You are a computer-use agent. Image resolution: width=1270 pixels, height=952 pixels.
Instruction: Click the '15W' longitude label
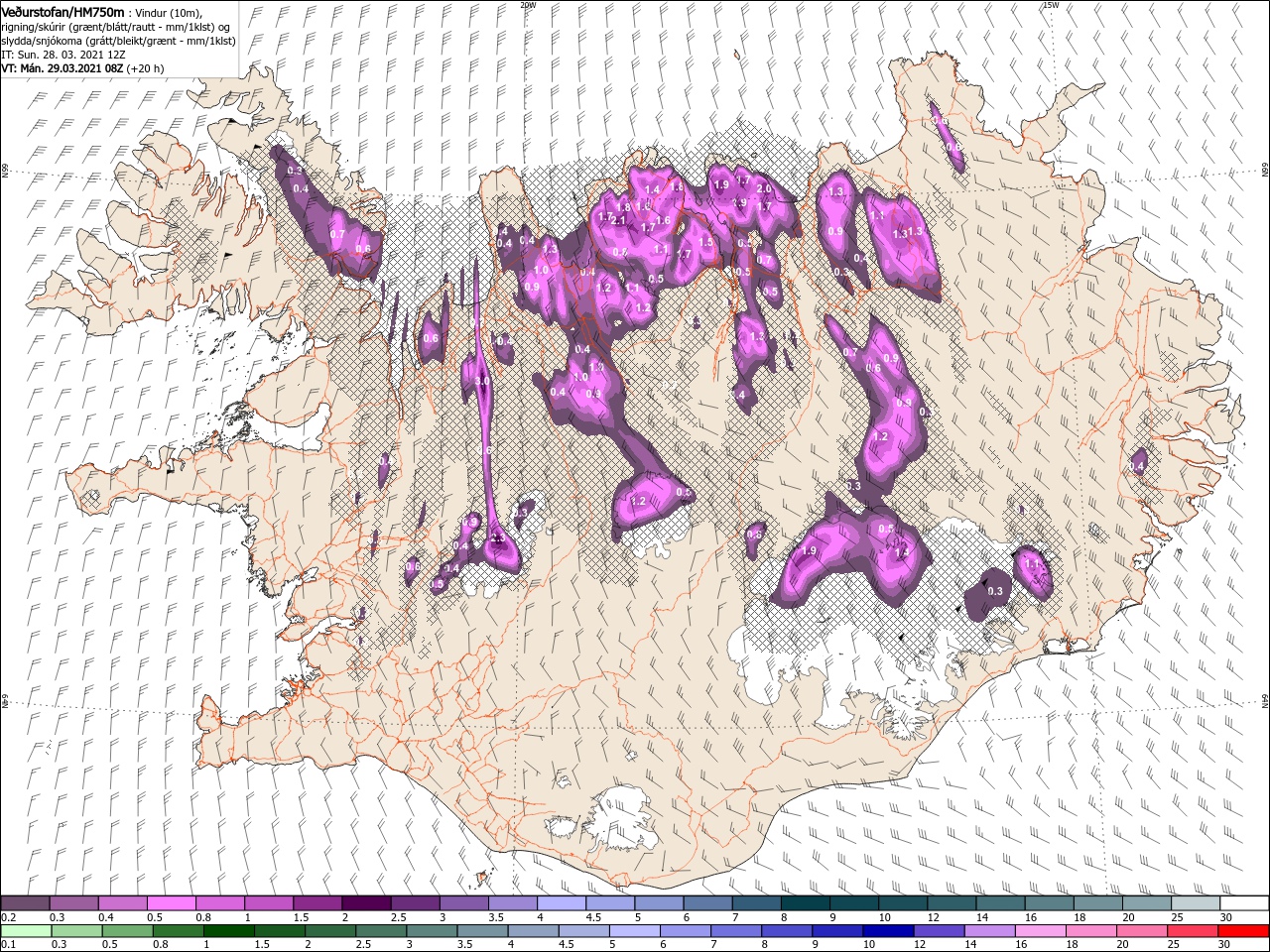click(x=1051, y=5)
